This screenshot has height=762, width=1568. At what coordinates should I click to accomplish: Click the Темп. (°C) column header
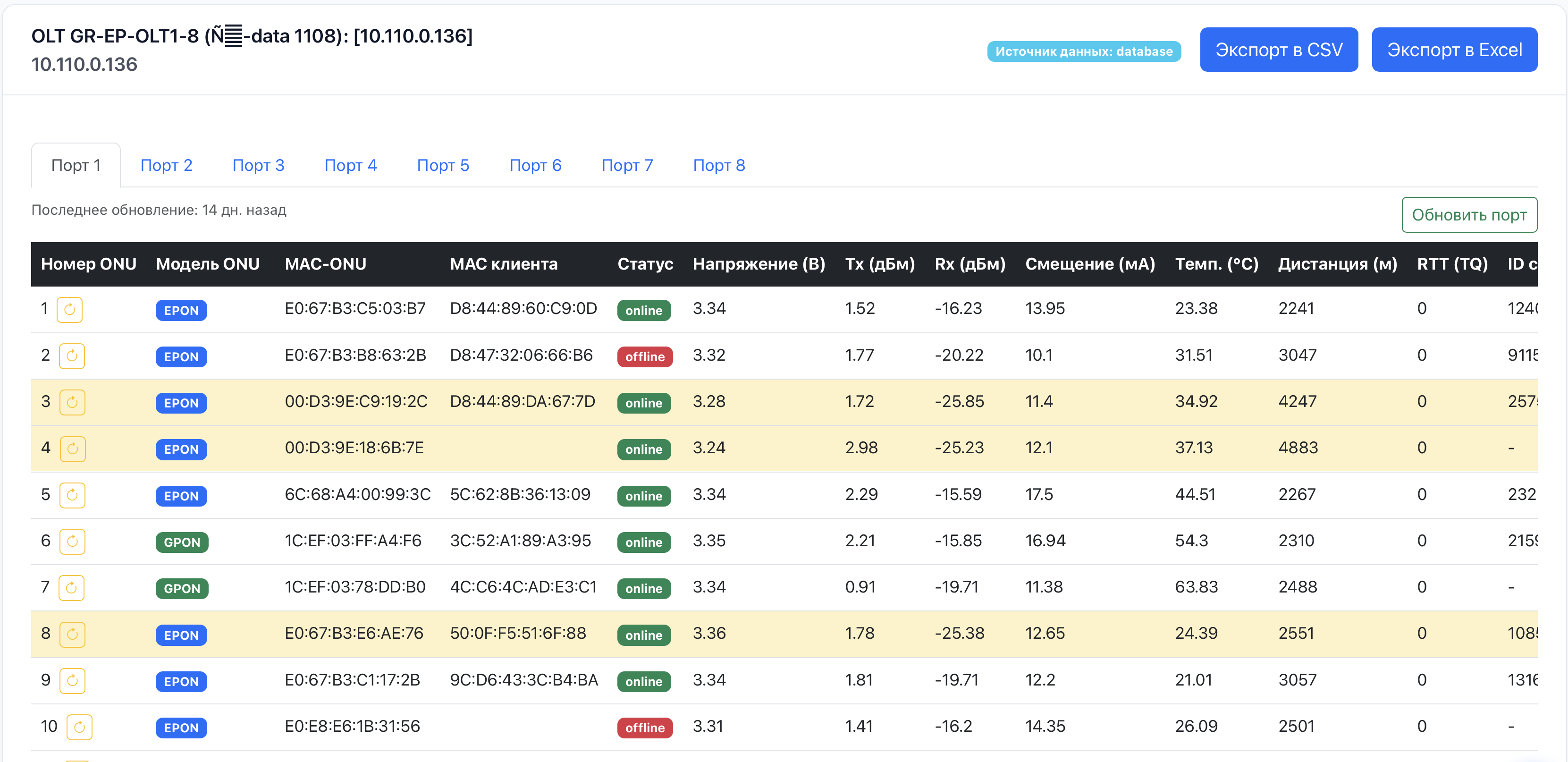click(x=1217, y=264)
